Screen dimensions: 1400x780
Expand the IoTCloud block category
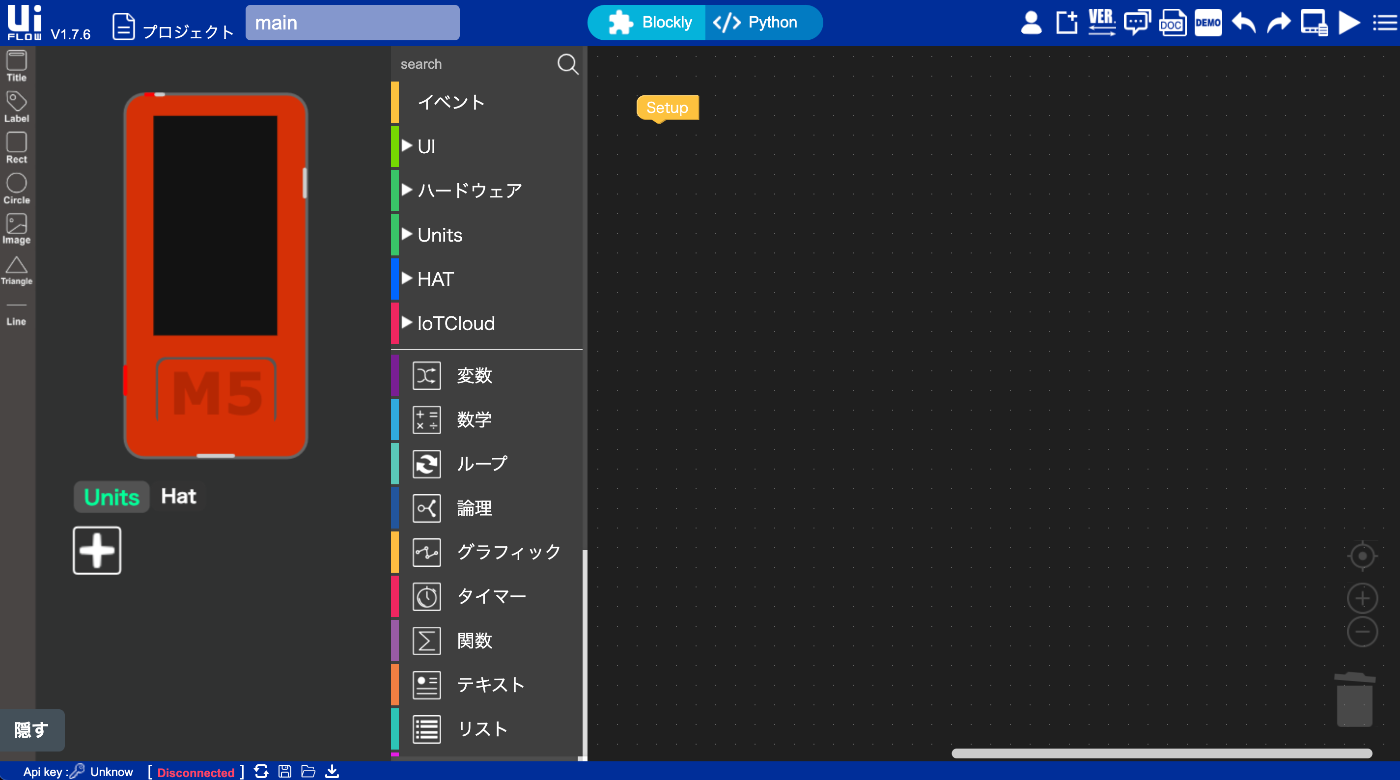click(486, 323)
